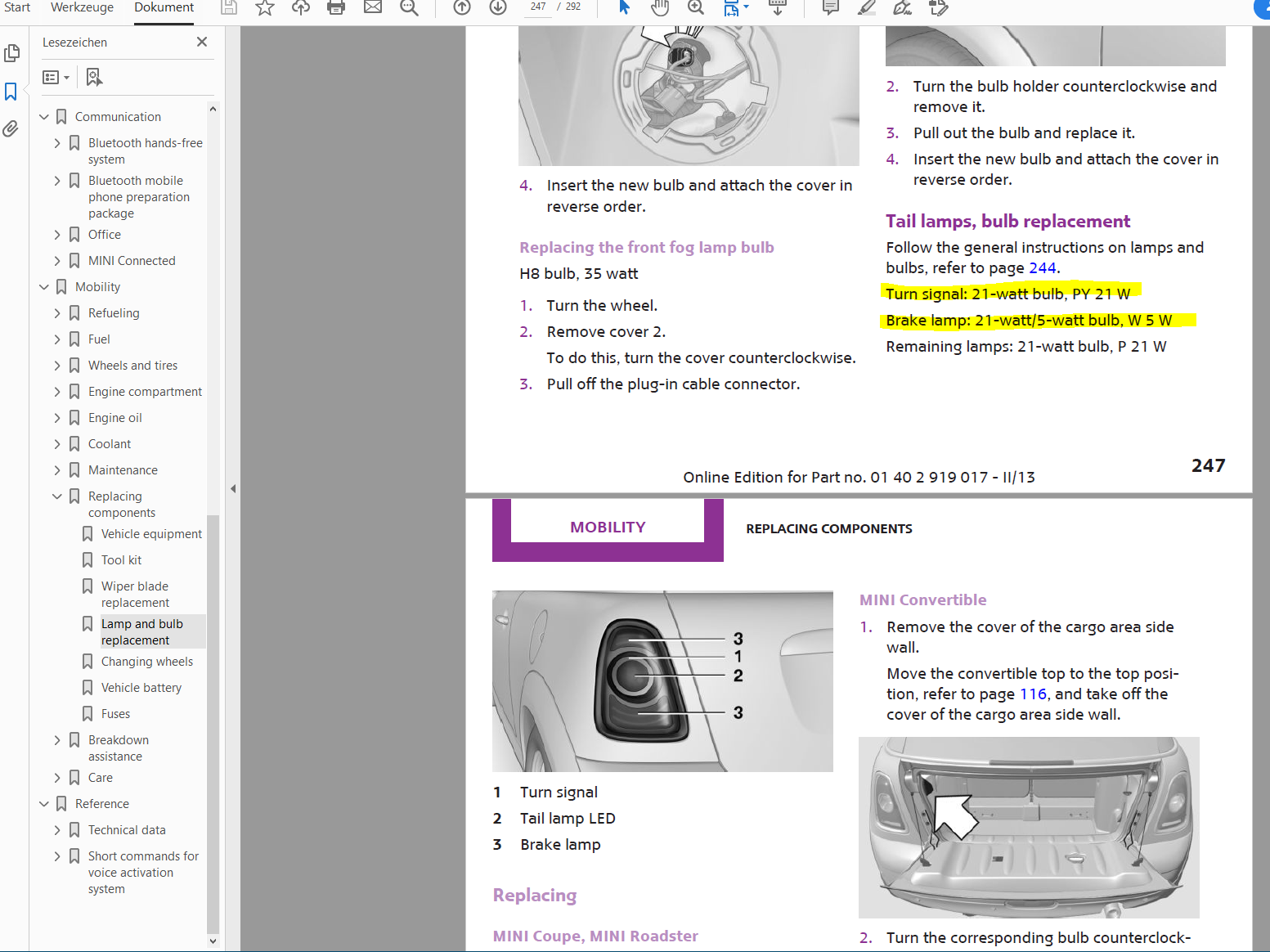Screen dimensions: 1270x952
Task: Click the previous page up arrow
Action: click(x=462, y=8)
